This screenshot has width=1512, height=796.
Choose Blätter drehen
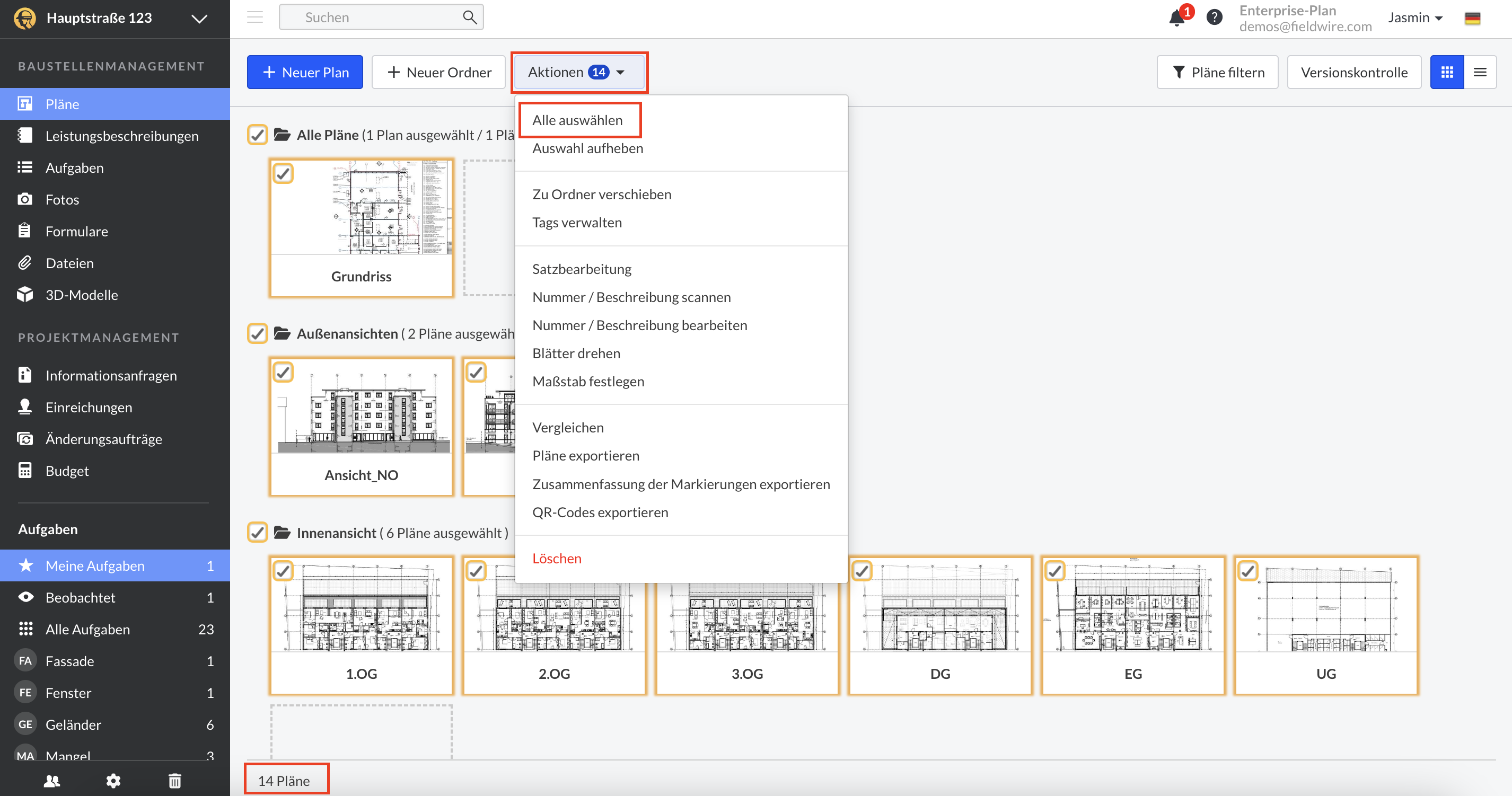[x=576, y=353]
